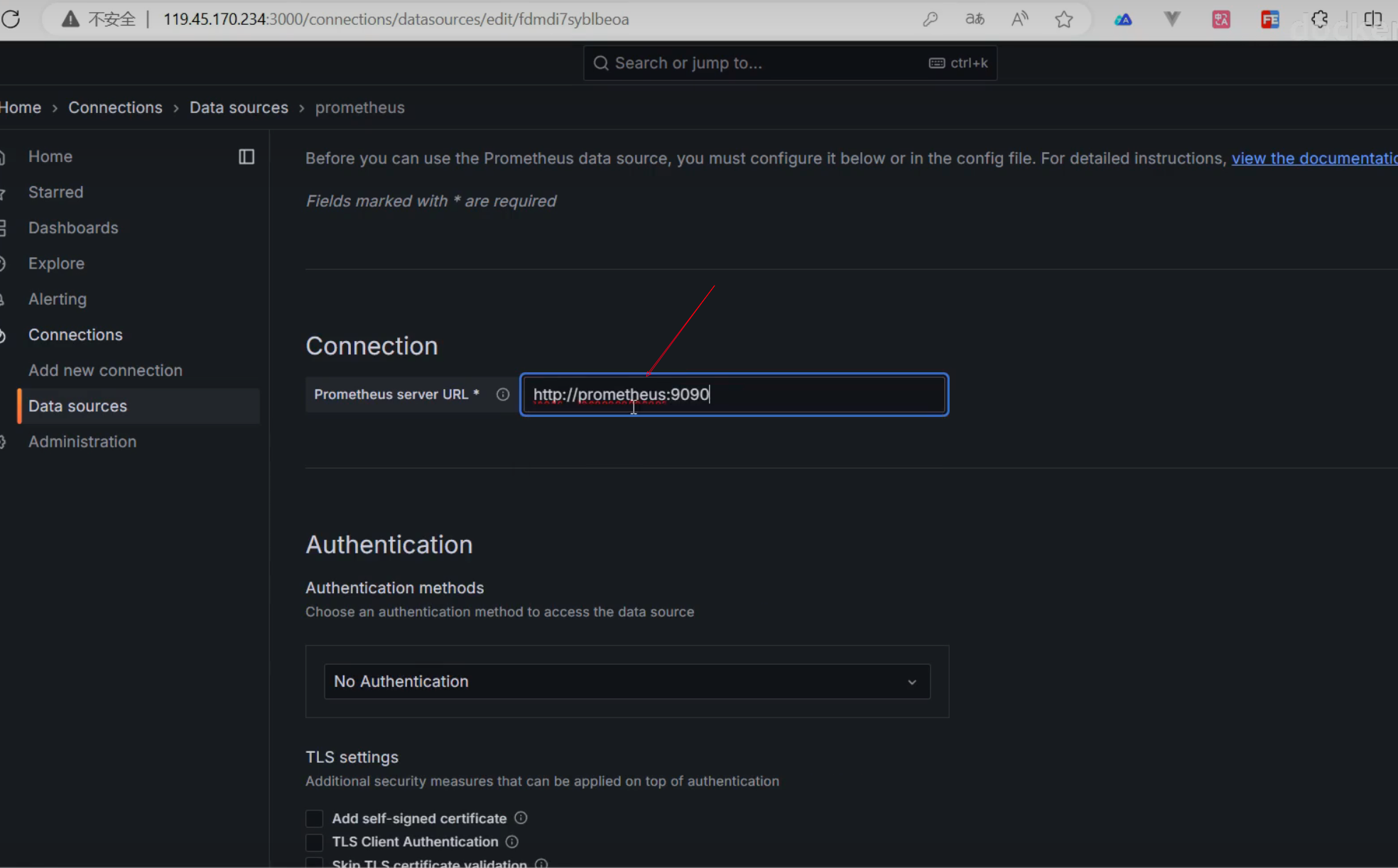Click the translate page icon in address bar
1398x868 pixels.
coord(975,19)
